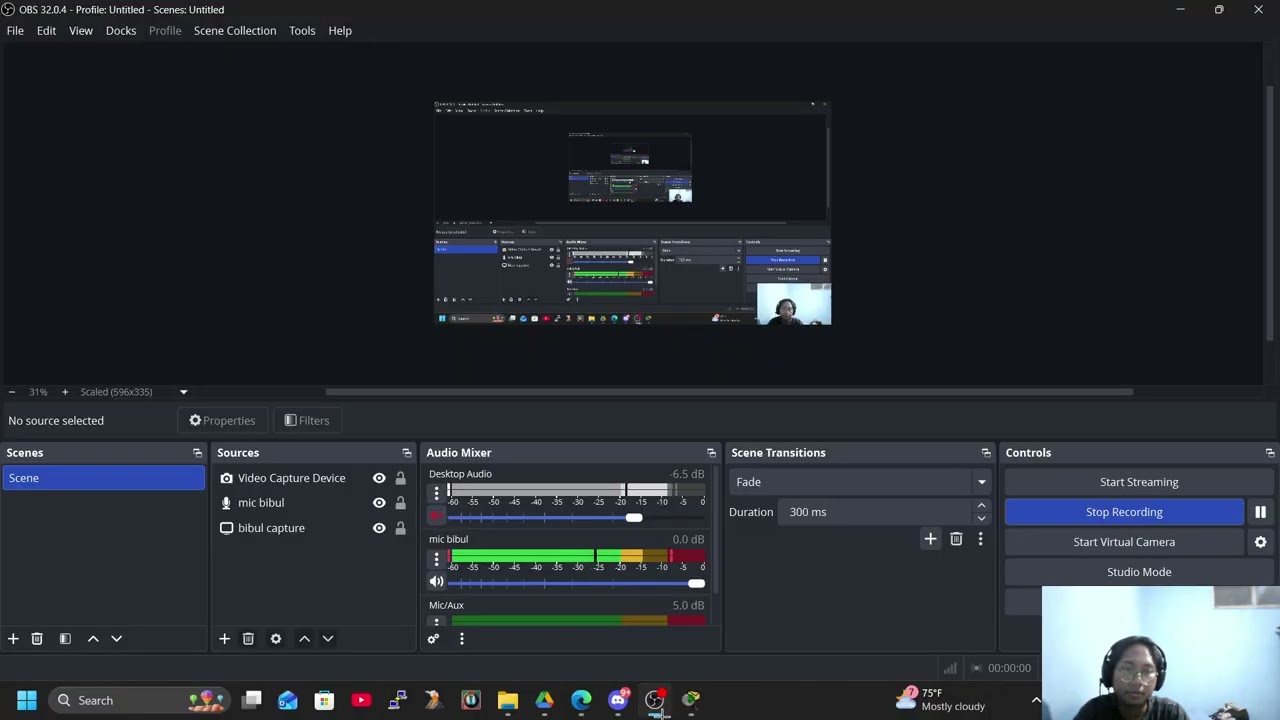Remove selected scene with trash icon
Screen dimensions: 1280x720
pyautogui.click(x=37, y=638)
